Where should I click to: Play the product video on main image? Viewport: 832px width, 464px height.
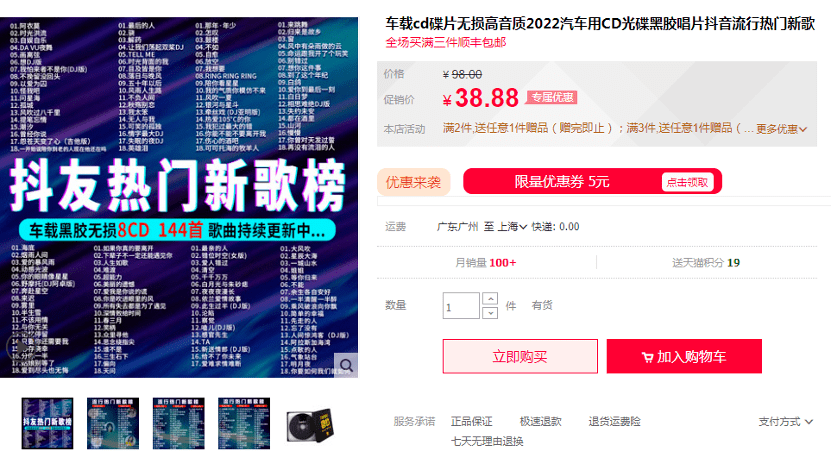tap(20, 348)
